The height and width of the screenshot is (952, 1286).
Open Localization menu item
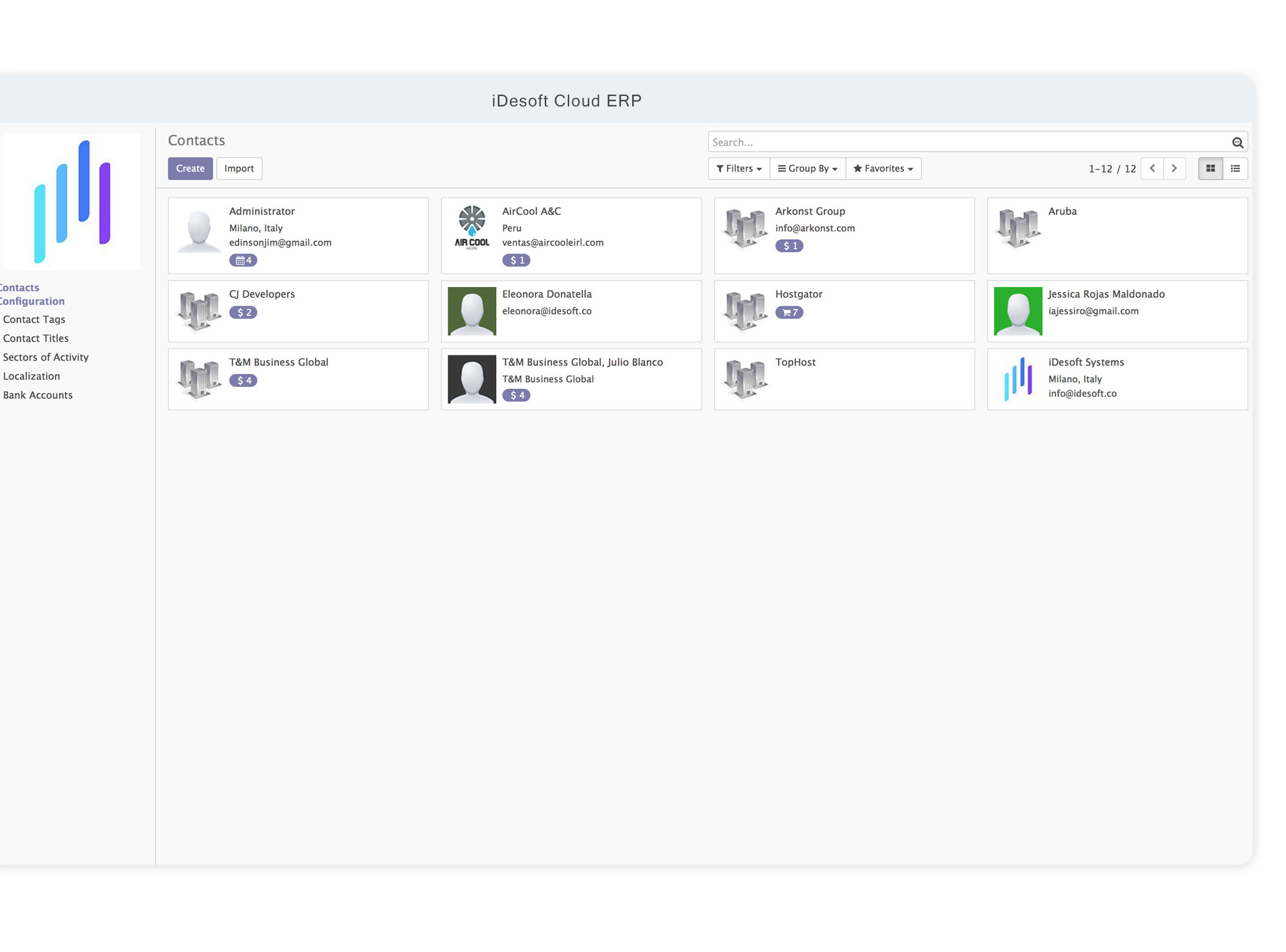(32, 376)
